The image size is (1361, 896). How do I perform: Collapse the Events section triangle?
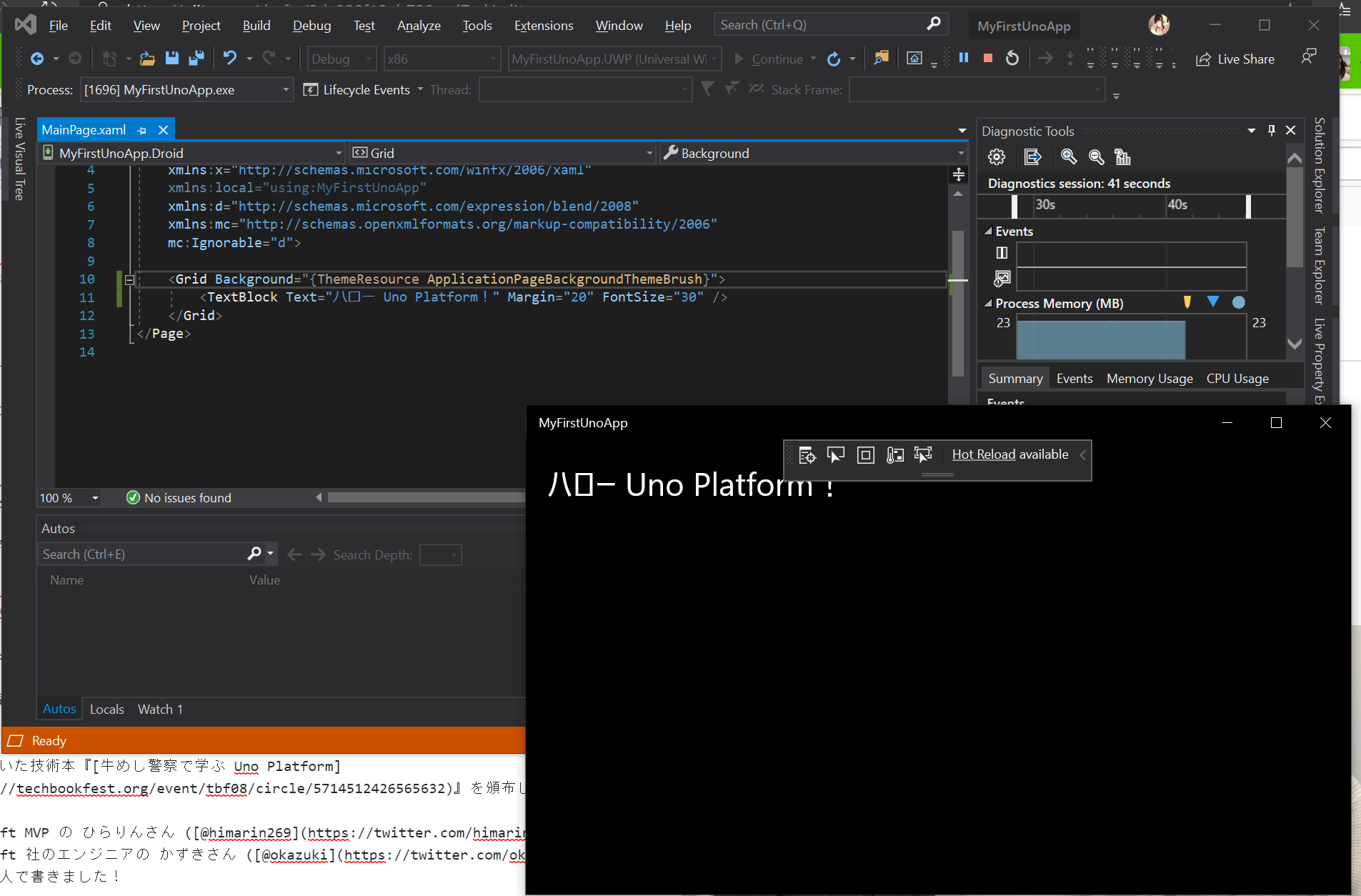(988, 231)
